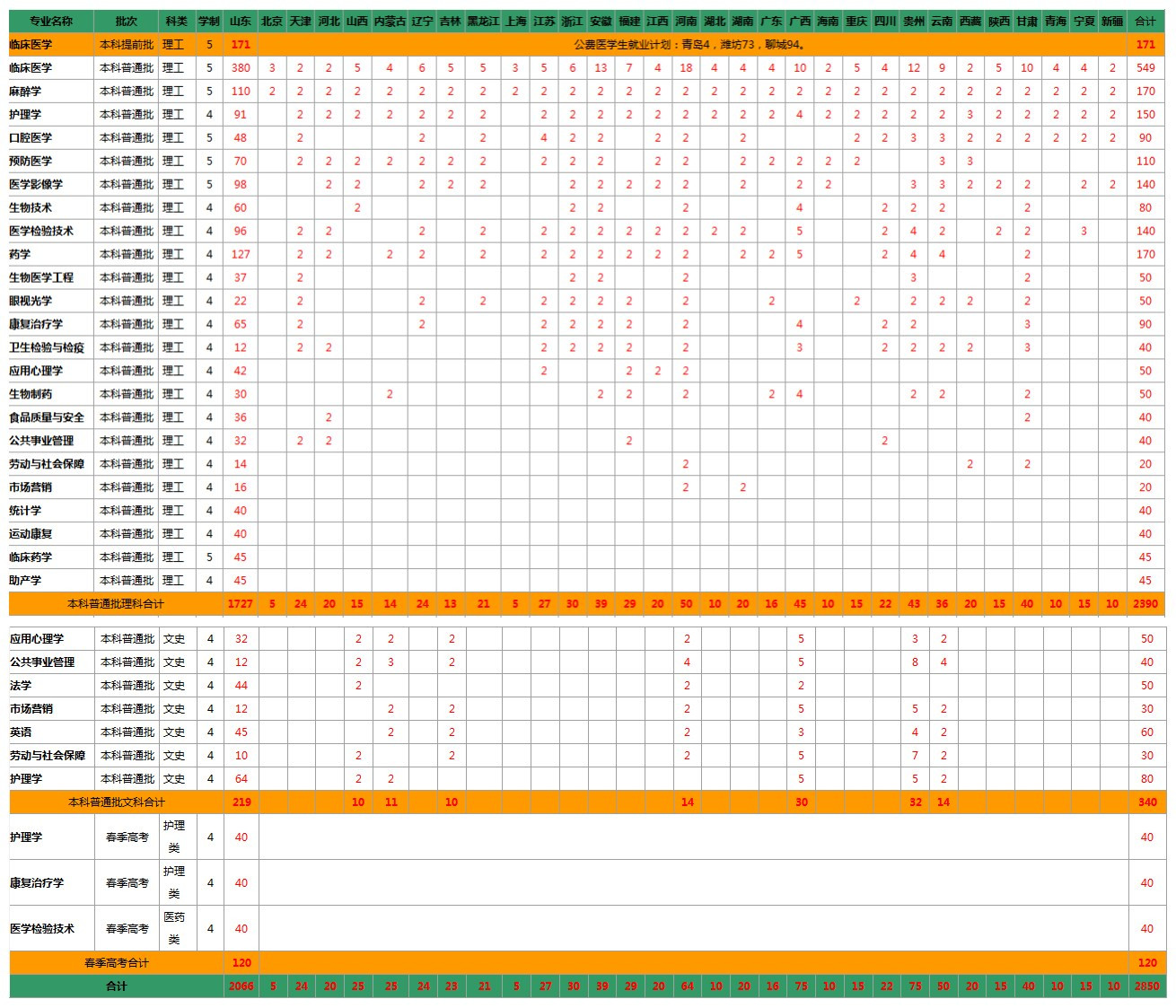Click the 医学检验技术 山东 value 96
Image resolution: width=1176 pixels, height=1008 pixels.
click(x=241, y=231)
